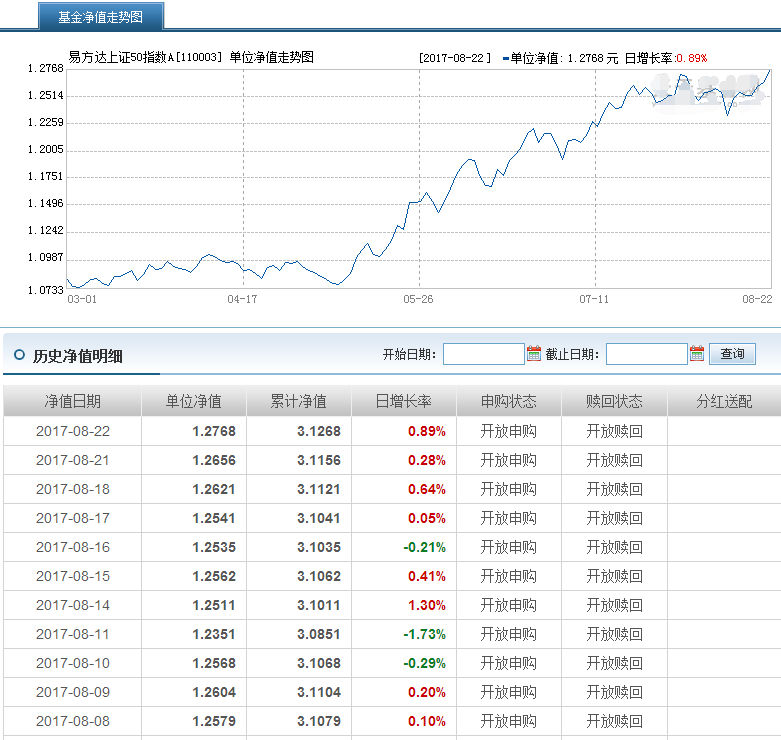Select the date cell 2017-08-08

tap(73, 721)
